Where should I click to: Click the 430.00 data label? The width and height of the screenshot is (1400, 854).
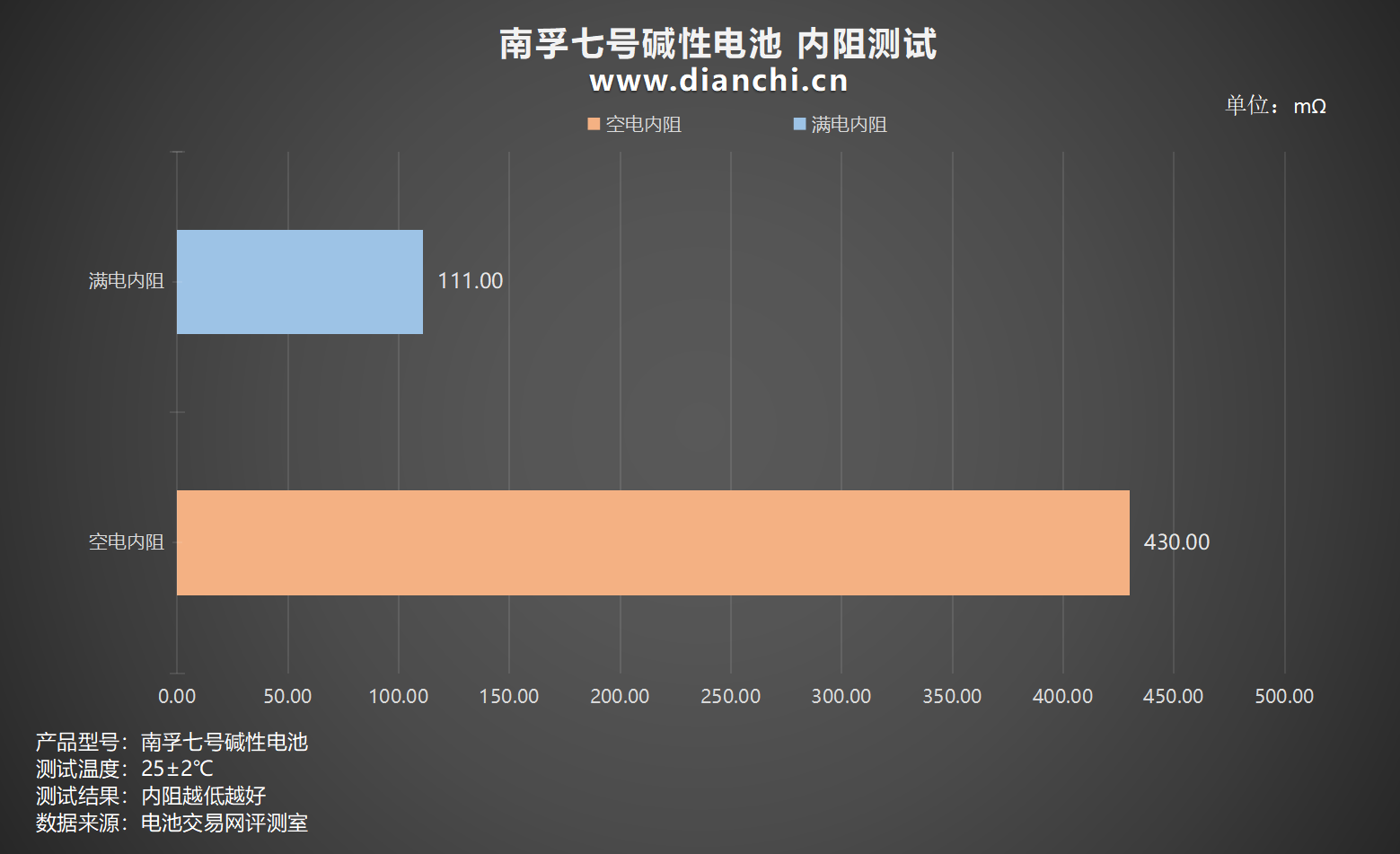pos(1176,542)
